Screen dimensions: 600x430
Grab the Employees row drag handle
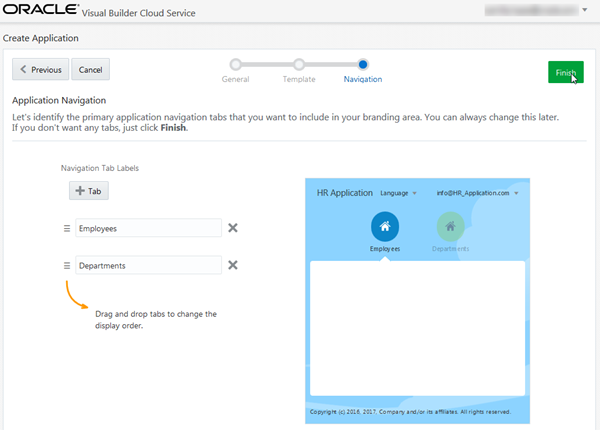tap(67, 228)
